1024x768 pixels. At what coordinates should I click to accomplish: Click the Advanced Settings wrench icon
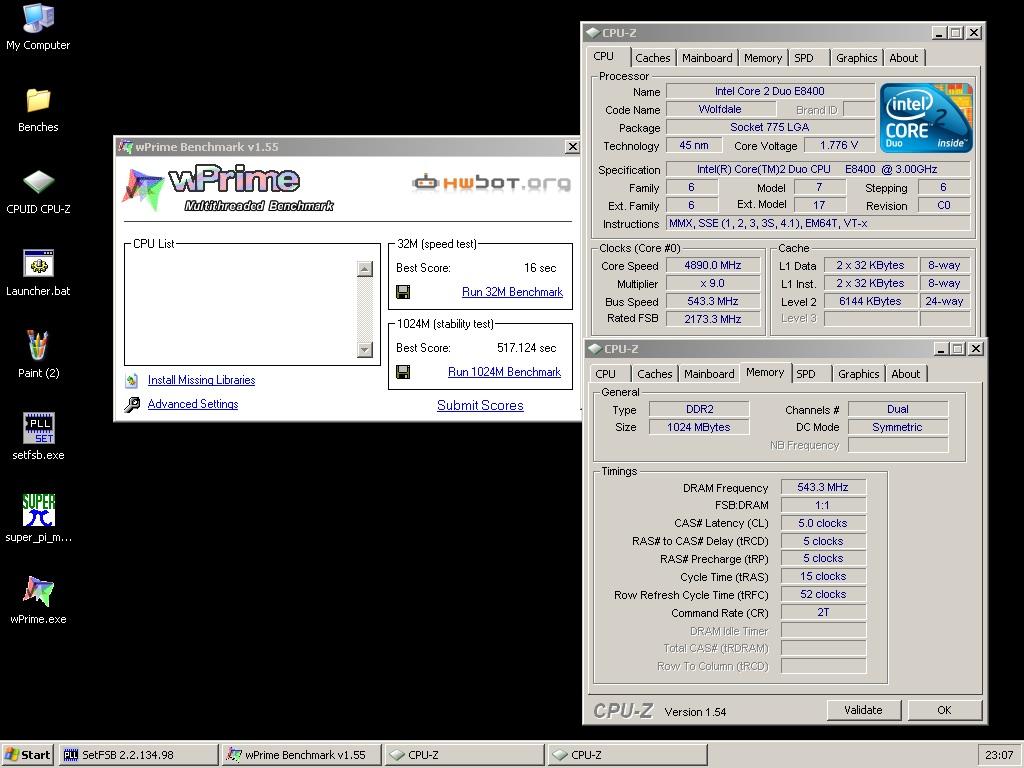[x=132, y=404]
